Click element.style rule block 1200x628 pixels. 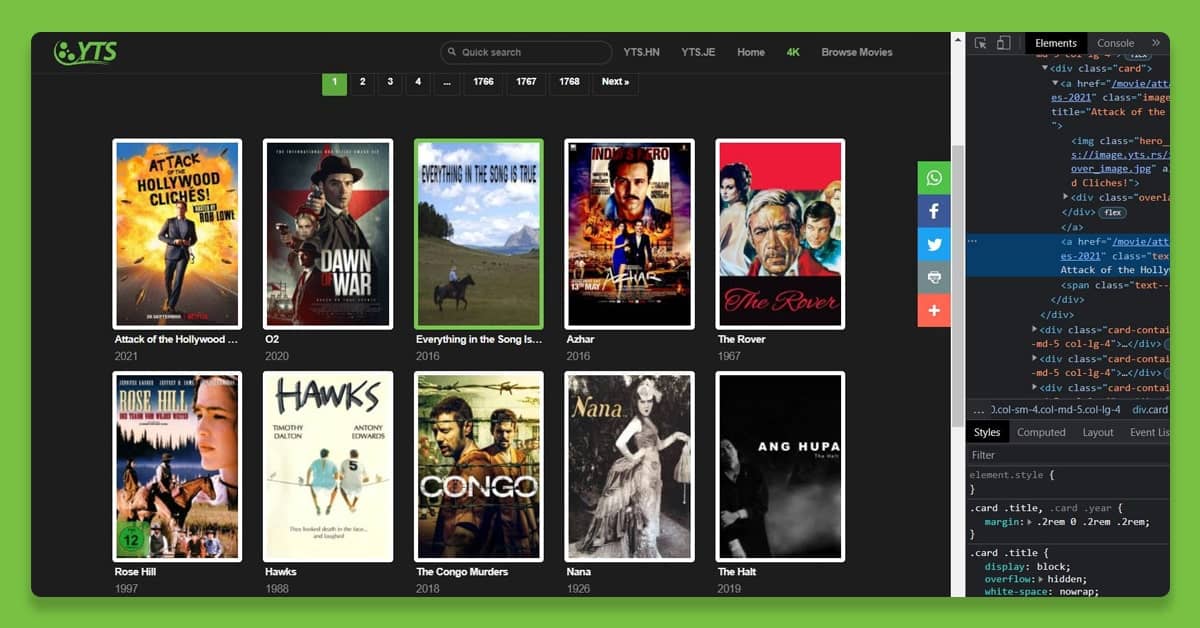click(x=1068, y=482)
